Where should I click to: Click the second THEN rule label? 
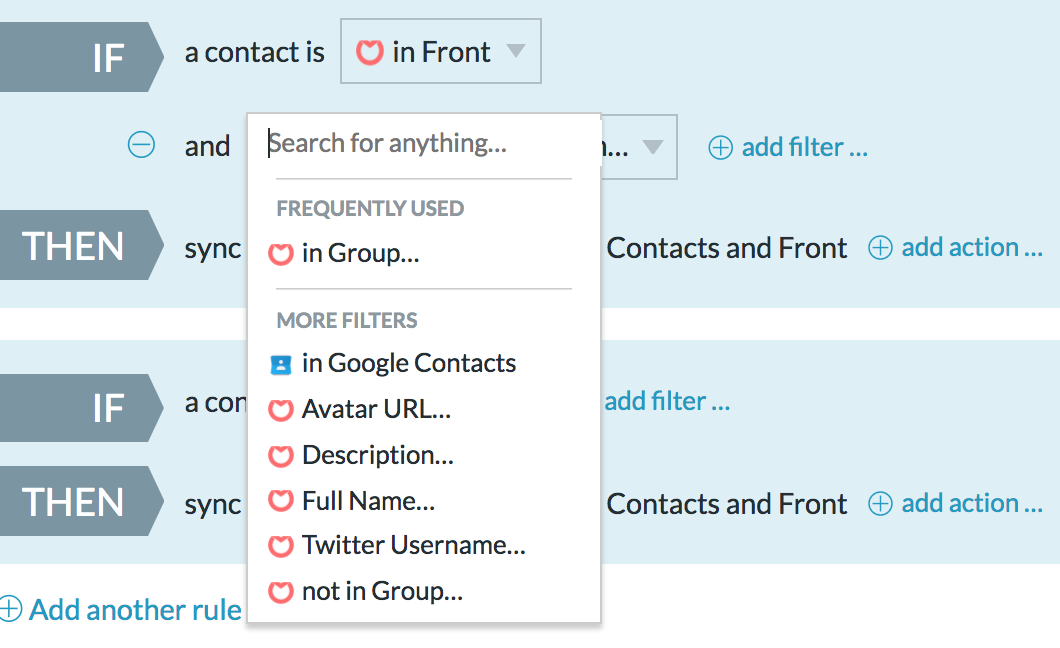point(81,501)
